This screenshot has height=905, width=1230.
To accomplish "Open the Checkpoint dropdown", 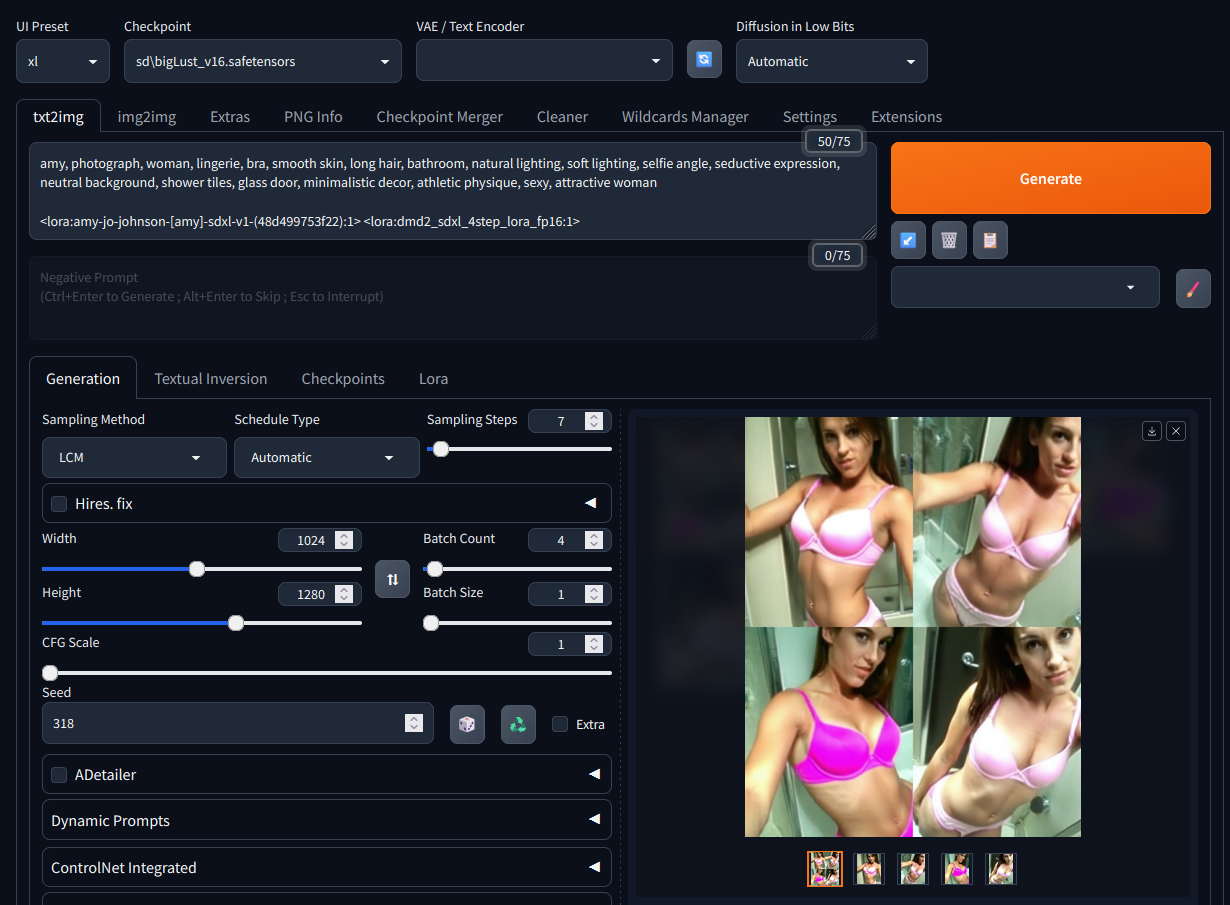I will 263,61.
